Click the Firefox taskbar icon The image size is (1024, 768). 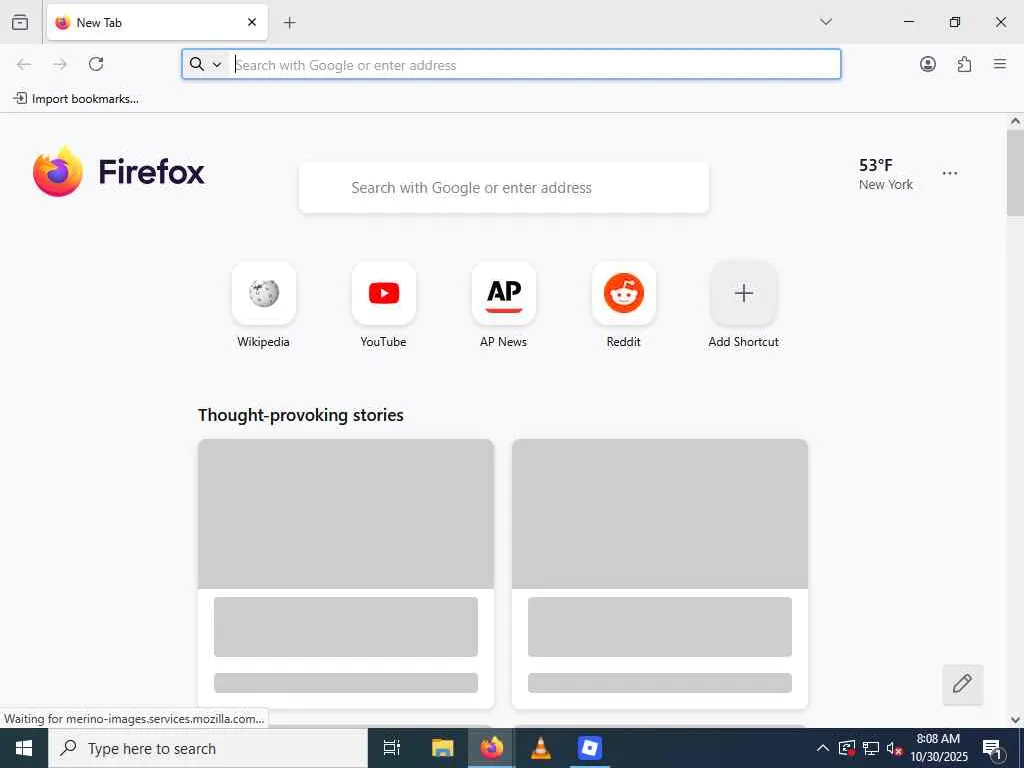click(x=492, y=748)
